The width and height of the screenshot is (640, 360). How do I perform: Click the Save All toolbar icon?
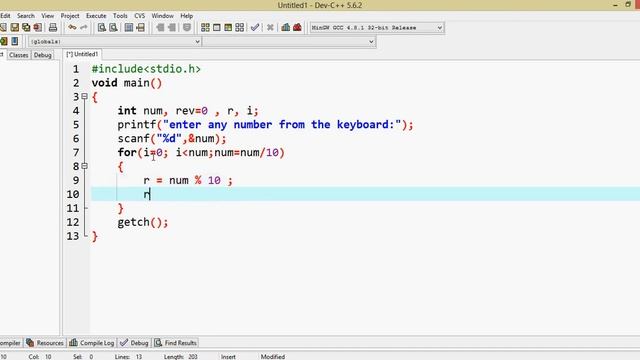coord(26,27)
